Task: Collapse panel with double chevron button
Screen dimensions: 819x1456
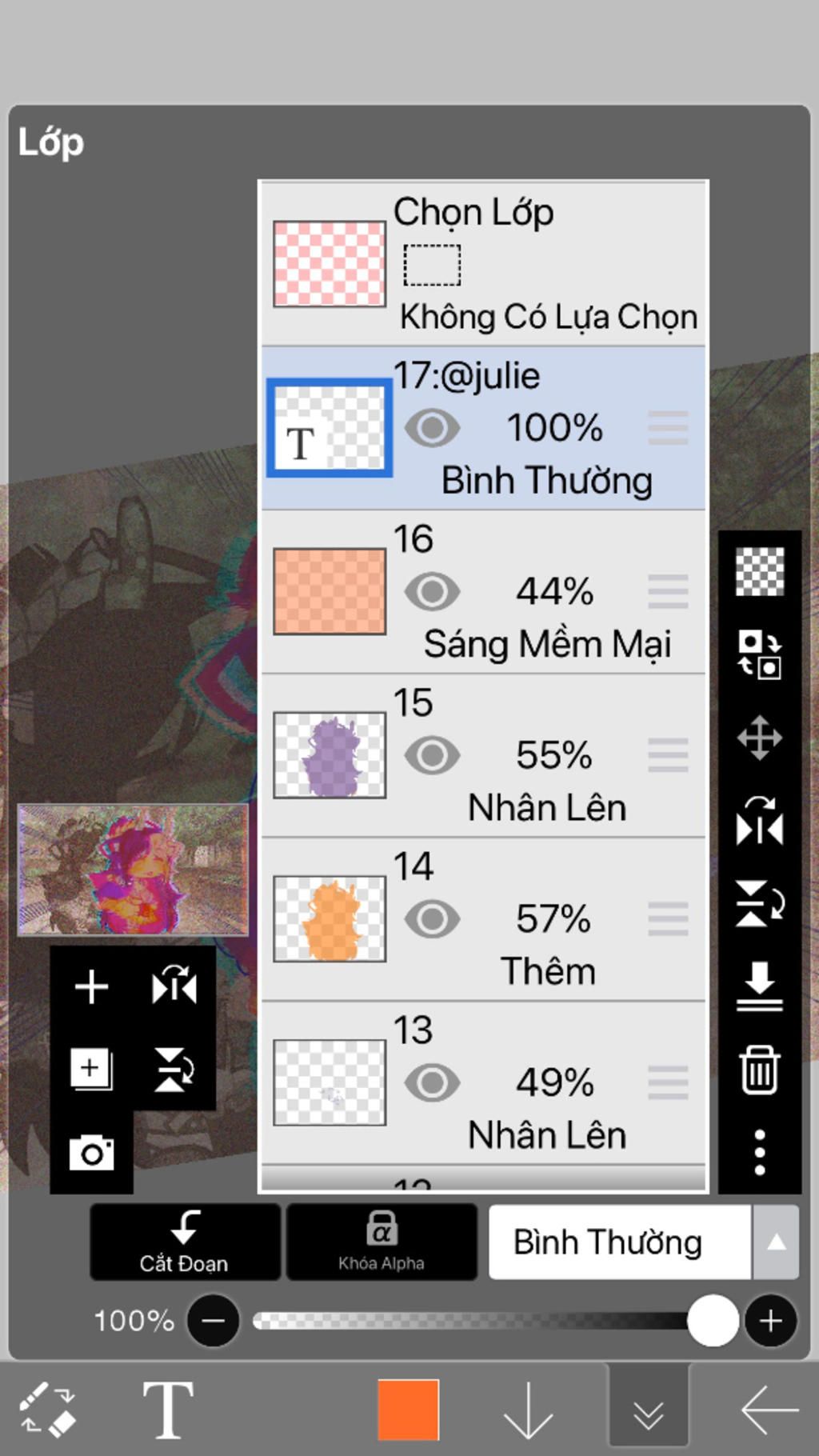Action: click(648, 1411)
